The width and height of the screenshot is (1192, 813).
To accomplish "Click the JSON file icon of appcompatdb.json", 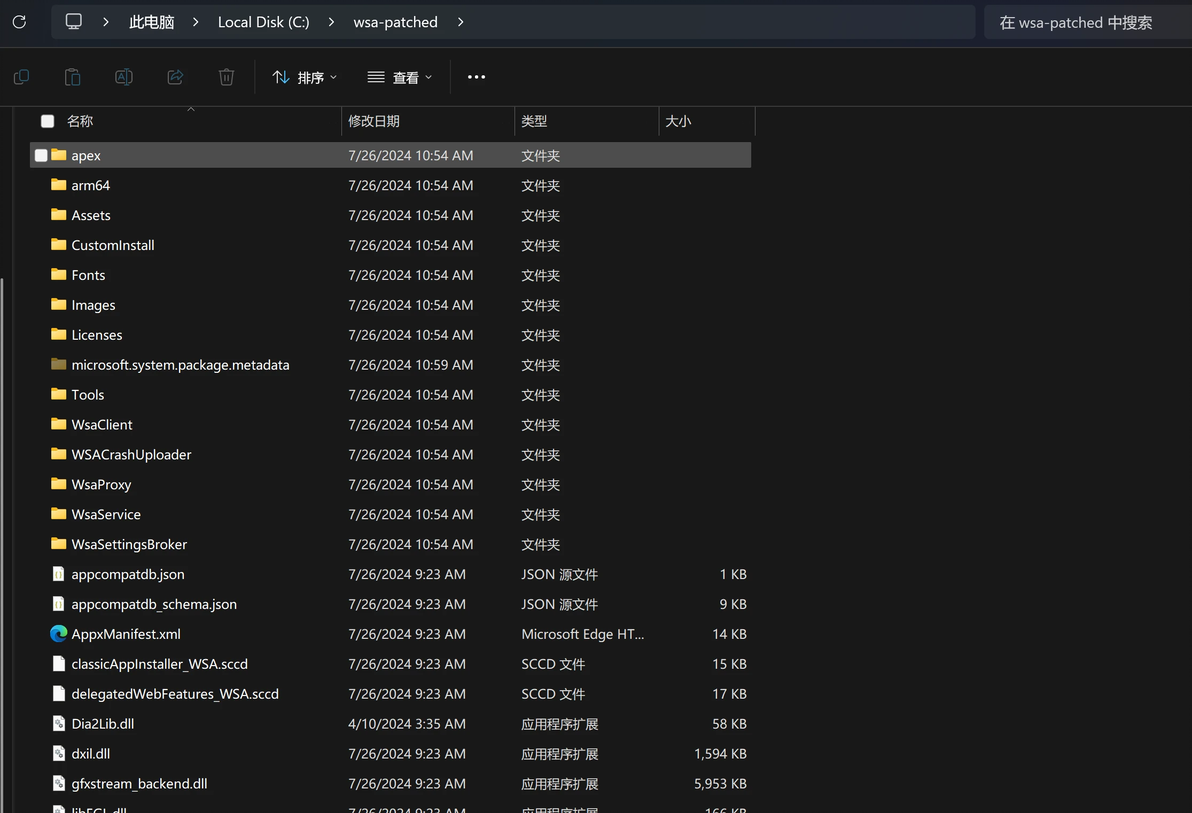I will pos(59,573).
